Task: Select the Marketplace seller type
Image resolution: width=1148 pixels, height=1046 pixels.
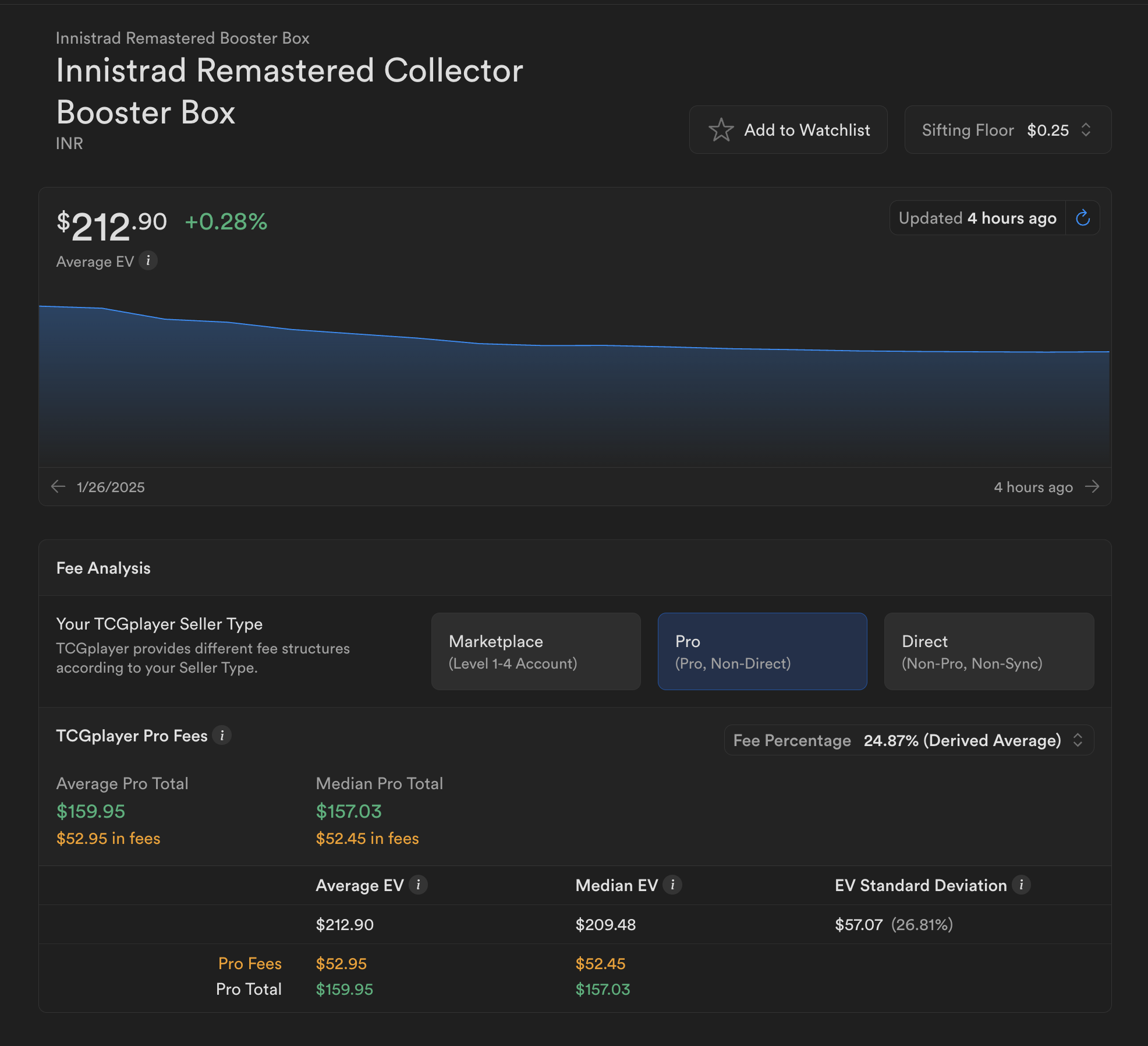Action: pyautogui.click(x=536, y=651)
